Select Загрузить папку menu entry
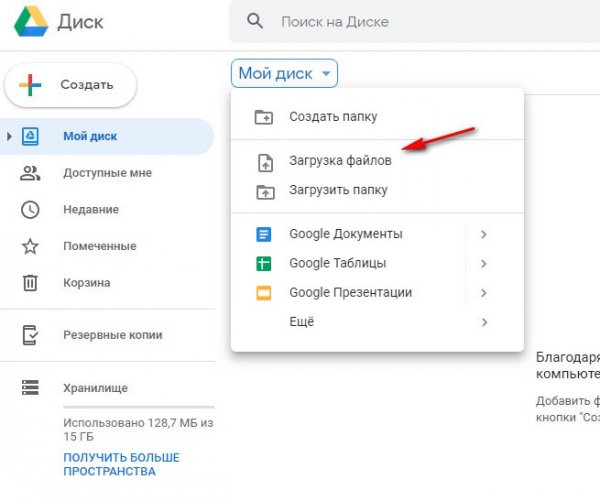Screen dimensions: 600x501 (377, 190)
